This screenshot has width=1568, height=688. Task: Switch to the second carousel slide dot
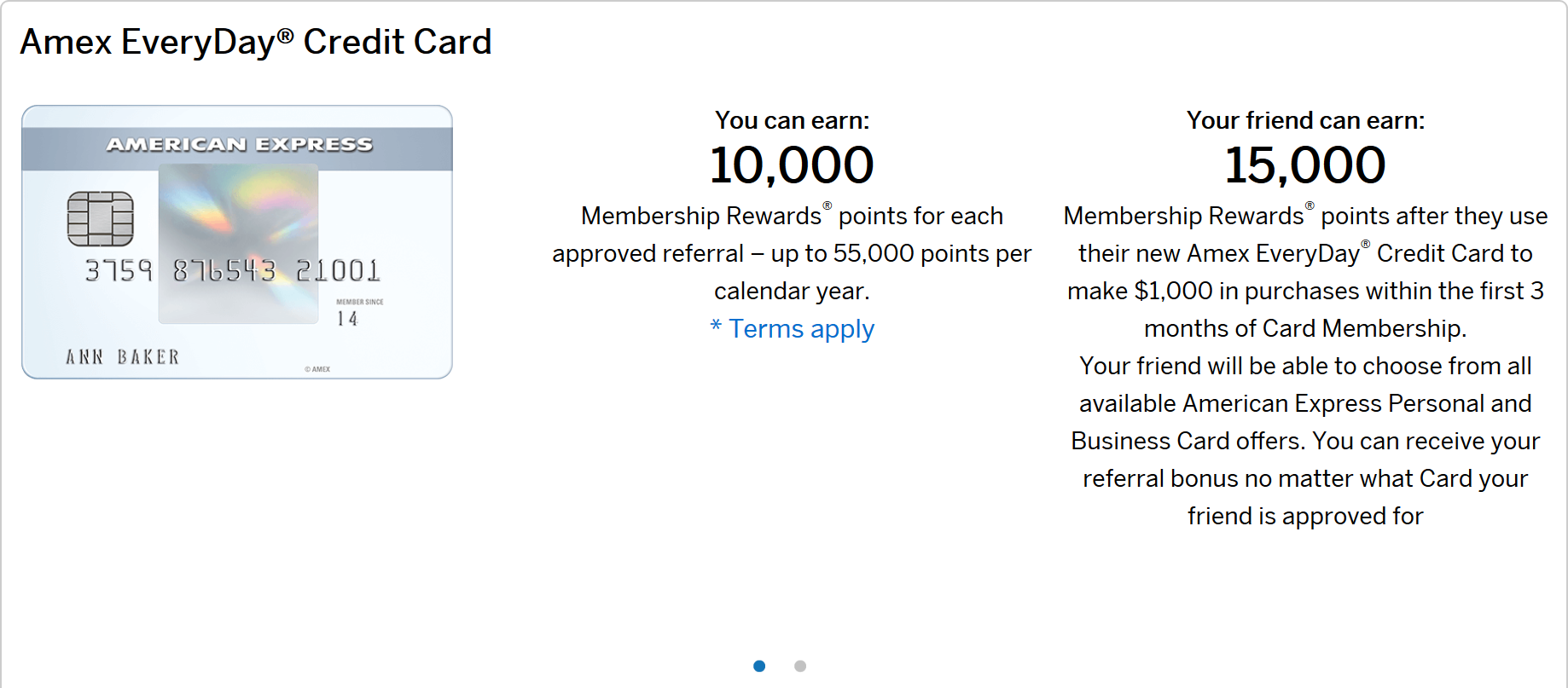(x=800, y=666)
